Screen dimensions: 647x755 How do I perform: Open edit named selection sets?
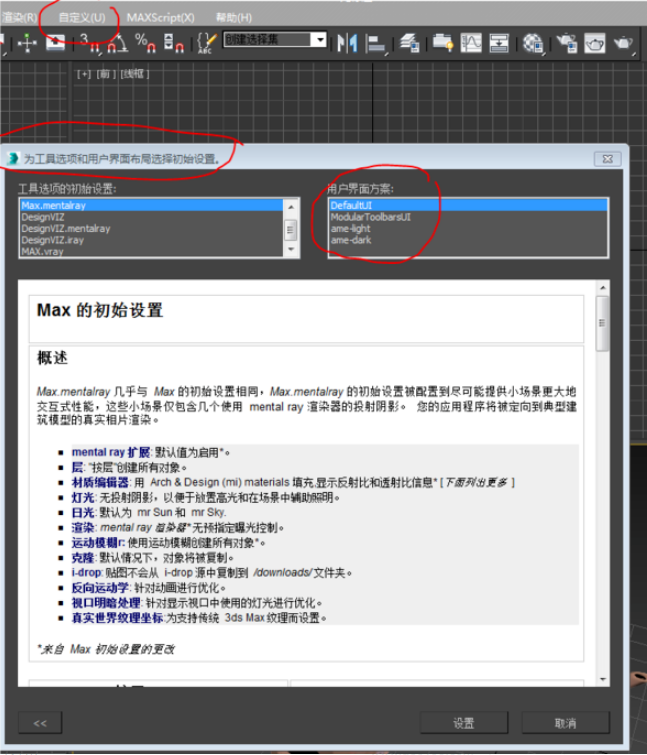[x=207, y=43]
